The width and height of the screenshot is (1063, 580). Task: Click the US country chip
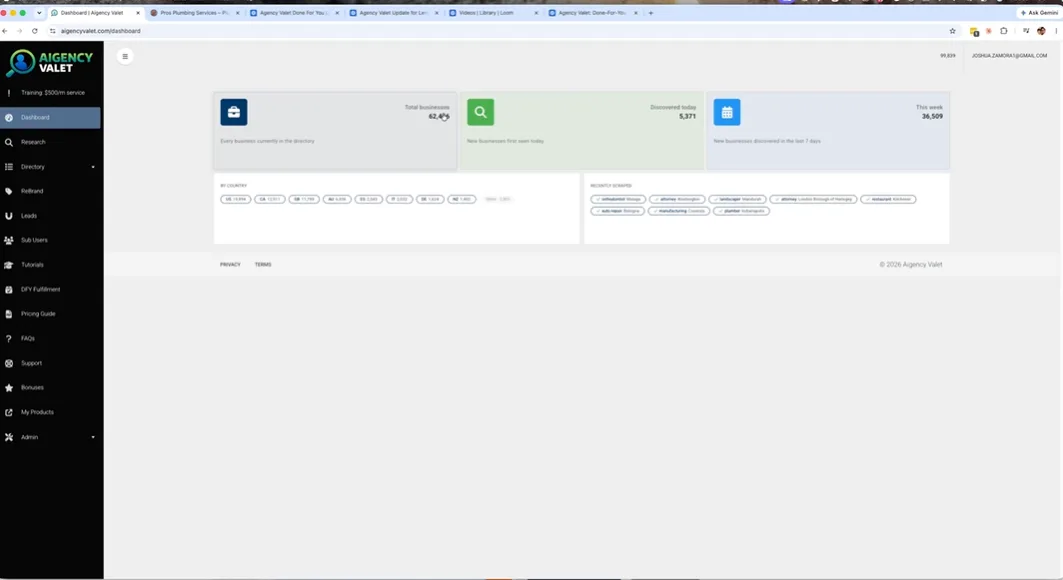(236, 199)
